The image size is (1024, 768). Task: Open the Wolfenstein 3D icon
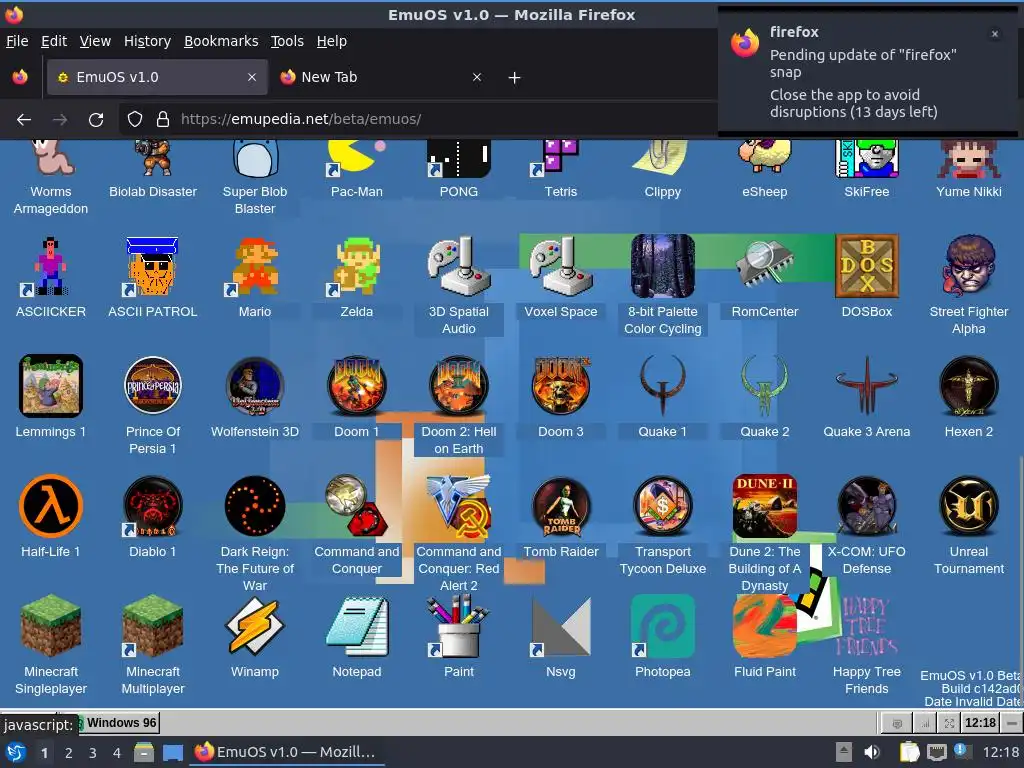[x=255, y=386]
